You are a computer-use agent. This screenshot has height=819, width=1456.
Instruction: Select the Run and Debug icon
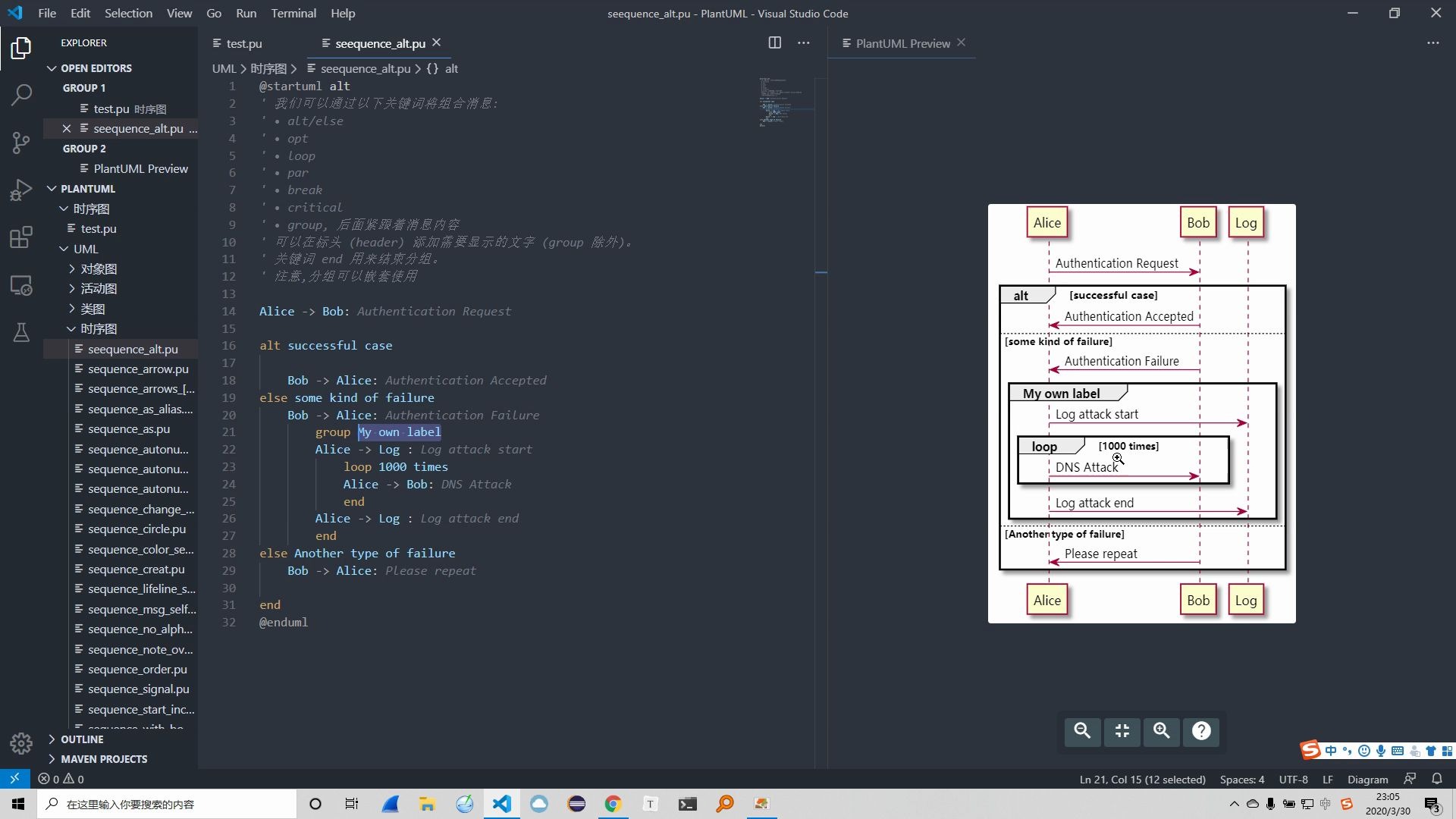(20, 190)
